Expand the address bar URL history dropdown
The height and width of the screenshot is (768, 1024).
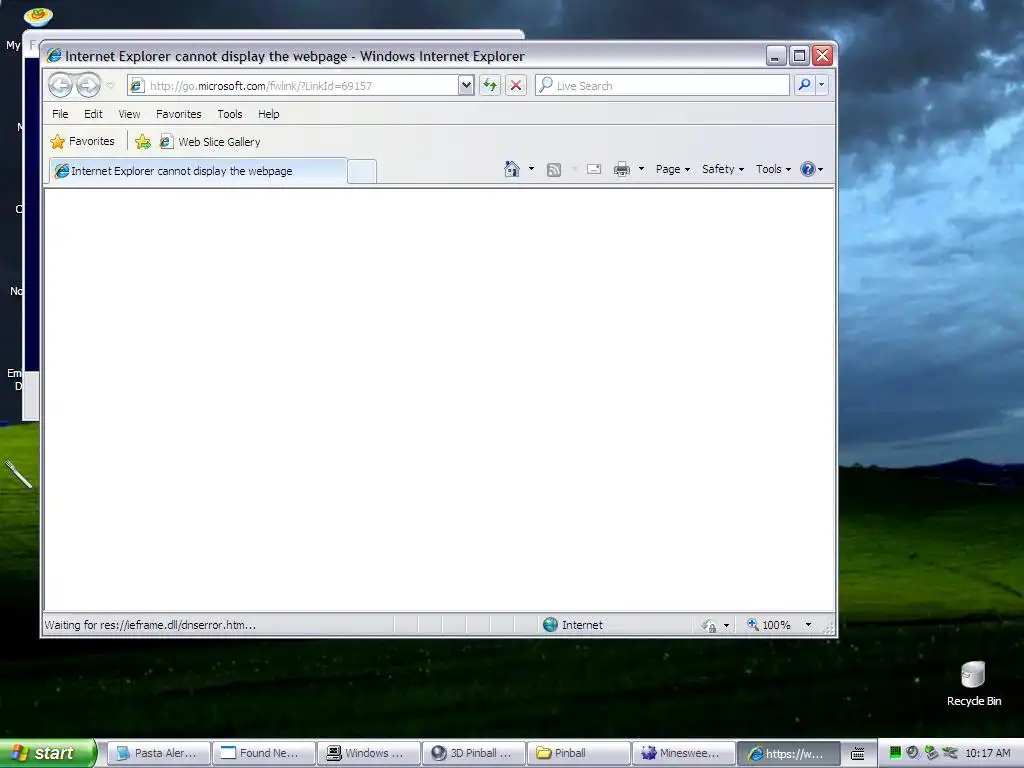[466, 86]
